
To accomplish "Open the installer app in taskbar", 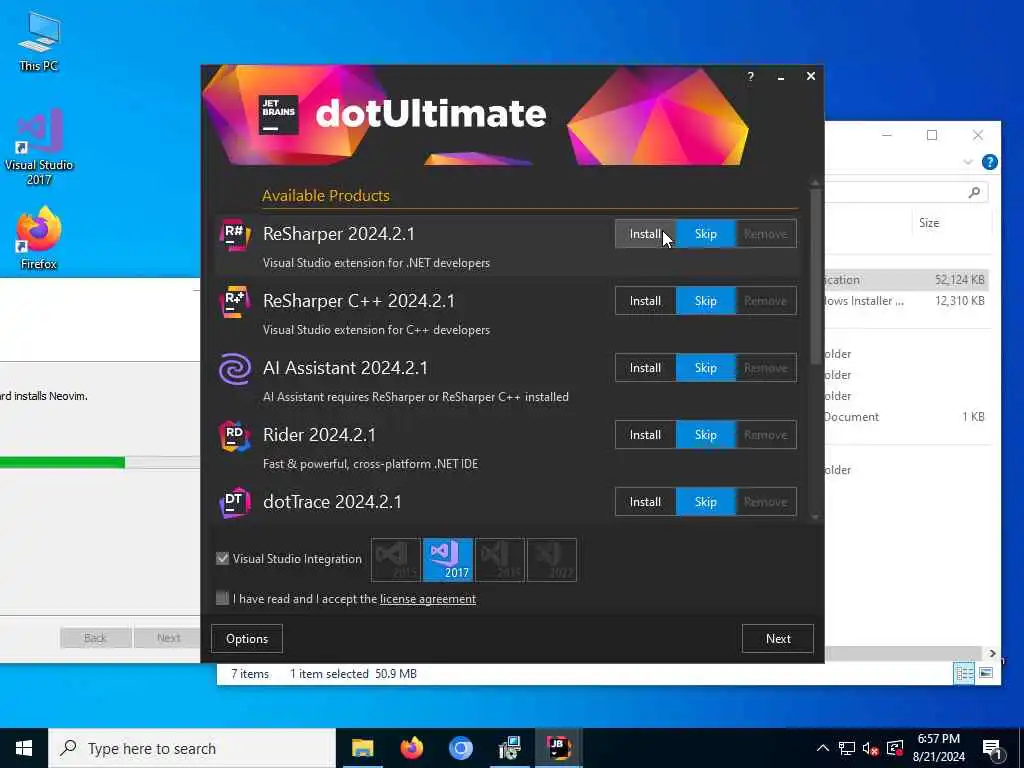I will 509,748.
